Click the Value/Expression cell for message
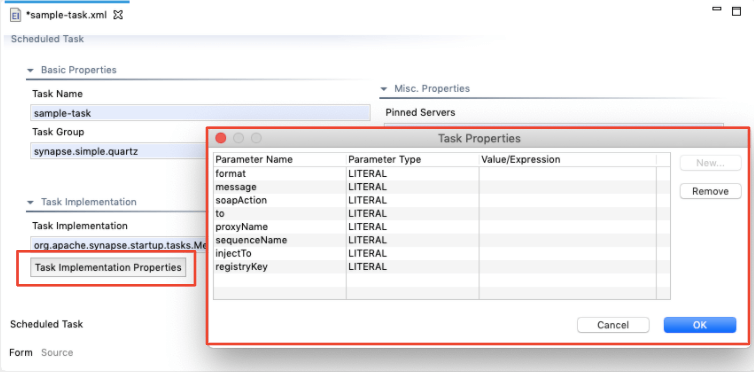The height and width of the screenshot is (372, 754). [x=567, y=187]
